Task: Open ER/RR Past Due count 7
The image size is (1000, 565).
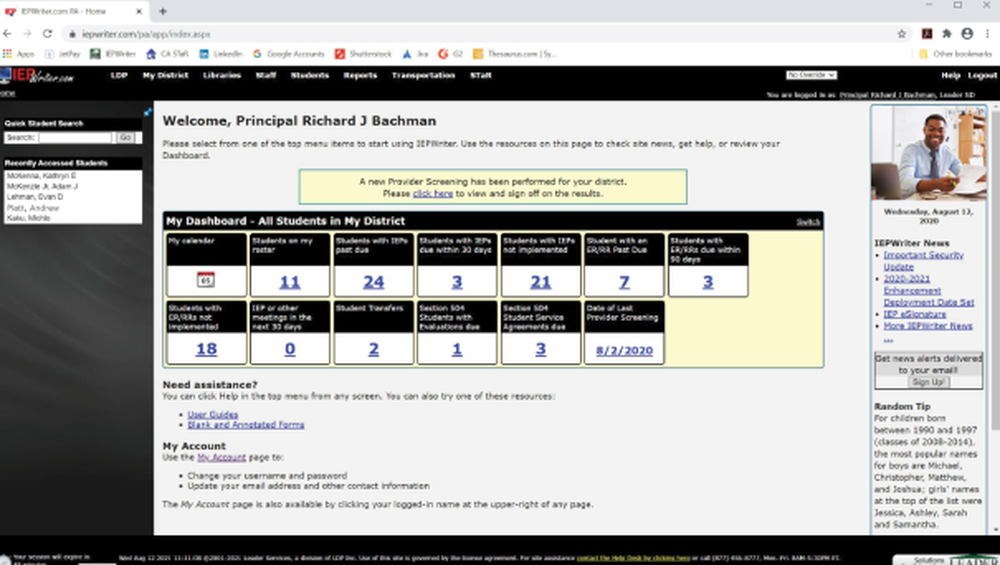Action: click(624, 282)
